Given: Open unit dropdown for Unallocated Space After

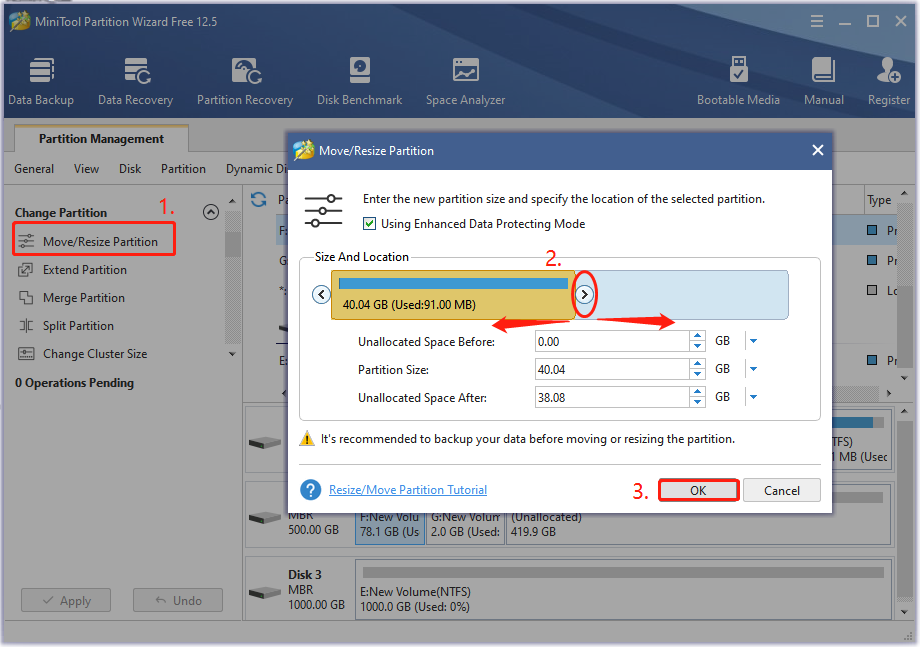Looking at the screenshot, I should (753, 397).
